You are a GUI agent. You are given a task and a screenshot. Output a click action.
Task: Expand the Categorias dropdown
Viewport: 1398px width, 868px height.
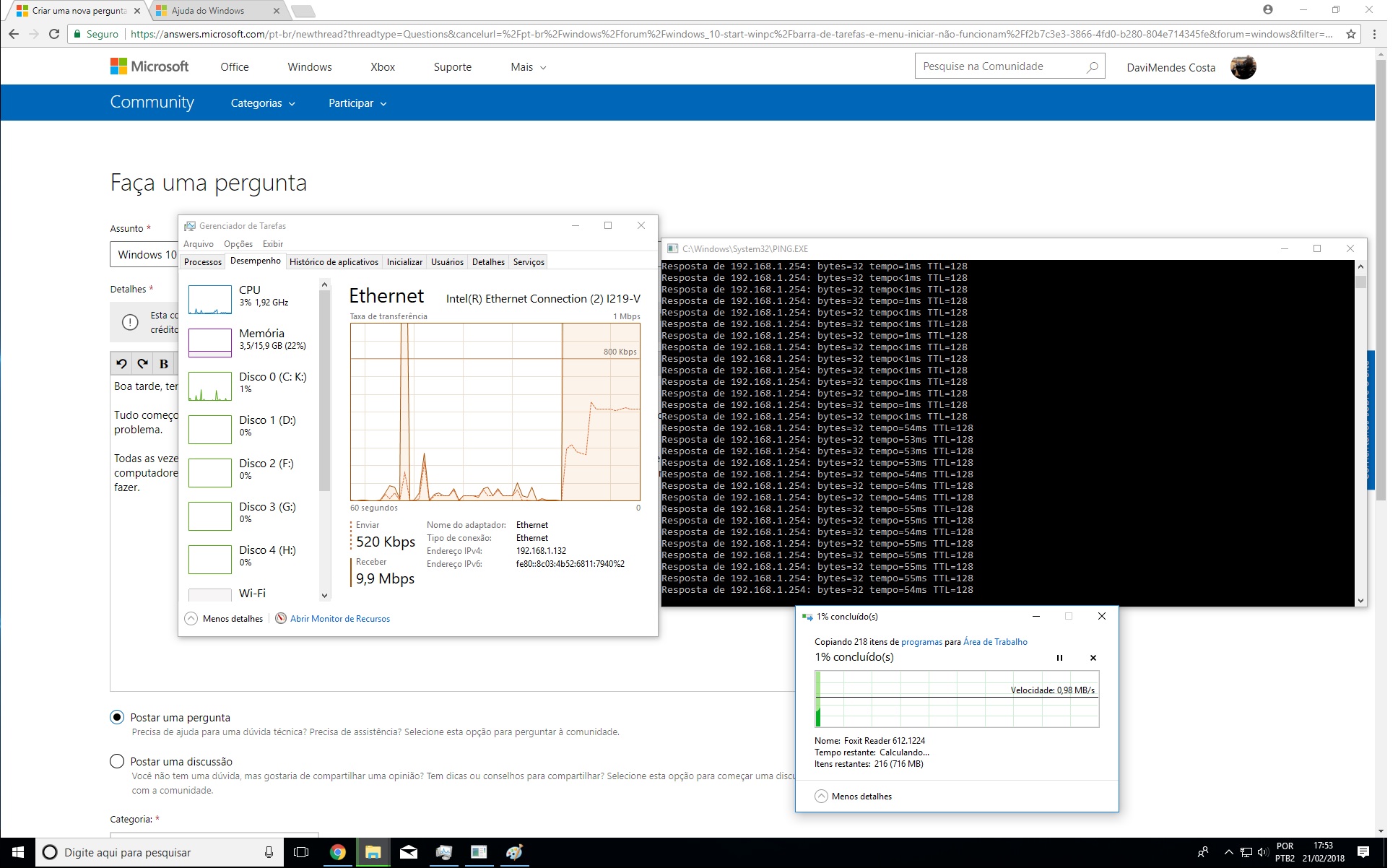pyautogui.click(x=263, y=103)
